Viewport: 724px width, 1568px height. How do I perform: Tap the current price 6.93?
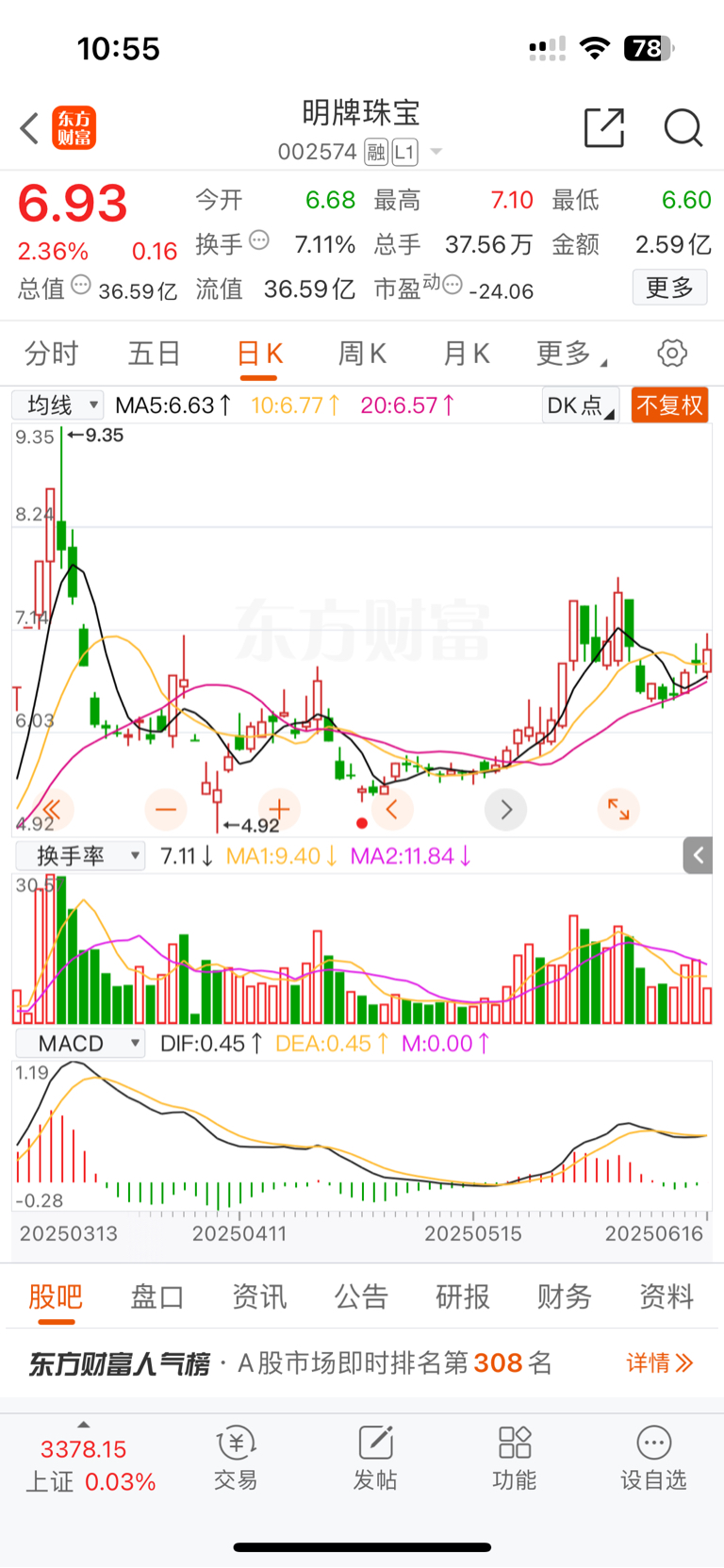tap(73, 204)
